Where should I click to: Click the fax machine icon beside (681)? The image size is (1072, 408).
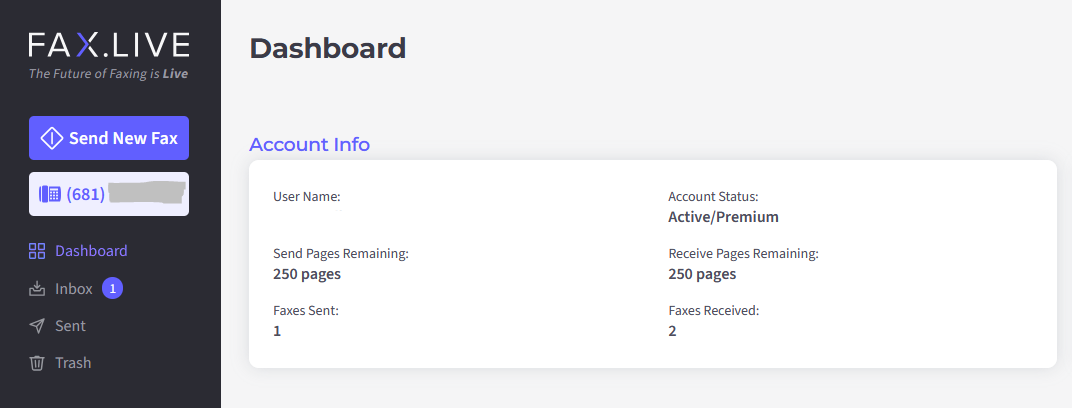50,194
